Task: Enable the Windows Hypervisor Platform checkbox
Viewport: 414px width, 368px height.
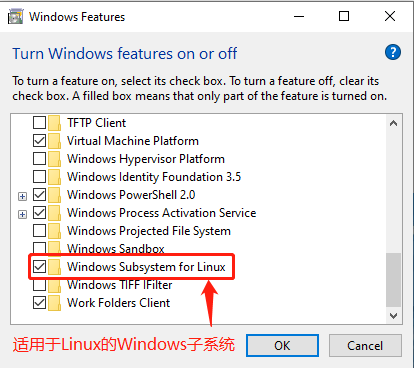Action: [39, 159]
